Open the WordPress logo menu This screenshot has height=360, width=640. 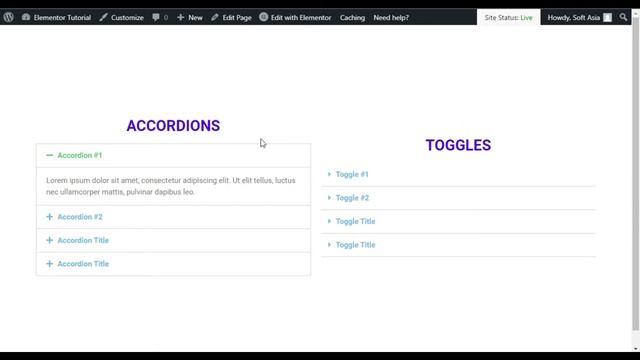(9, 17)
